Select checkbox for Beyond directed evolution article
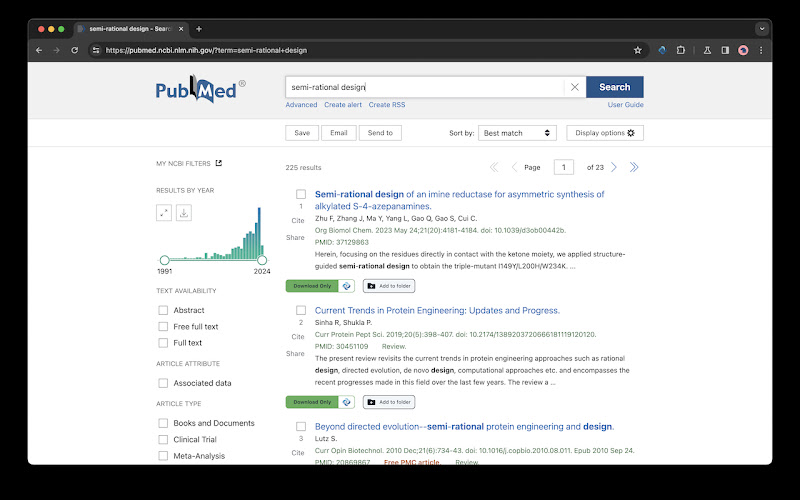This screenshot has height=500, width=800. pos(301,427)
